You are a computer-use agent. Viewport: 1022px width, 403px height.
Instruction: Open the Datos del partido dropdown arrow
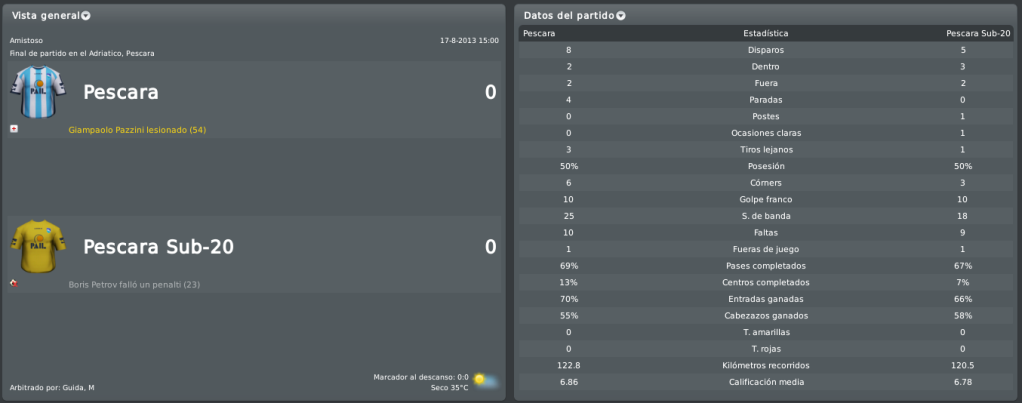click(621, 16)
